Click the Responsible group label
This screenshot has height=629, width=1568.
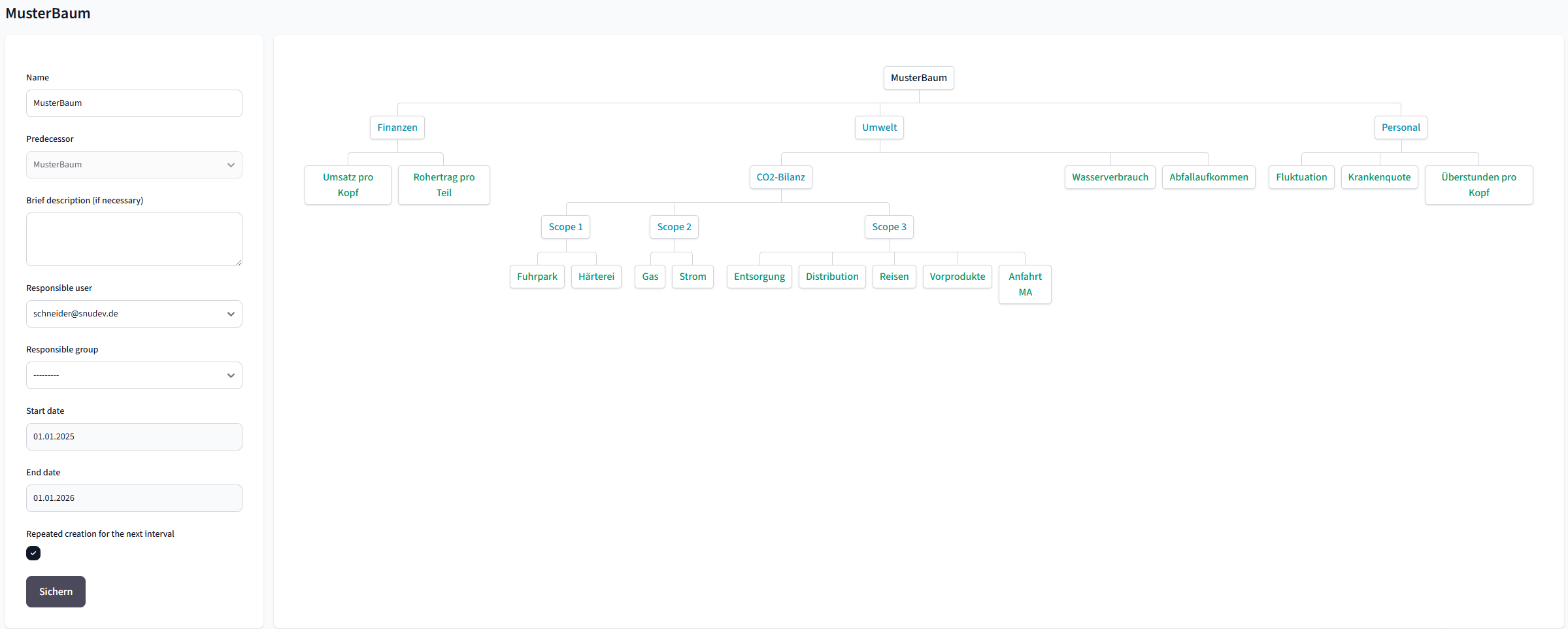pos(62,349)
